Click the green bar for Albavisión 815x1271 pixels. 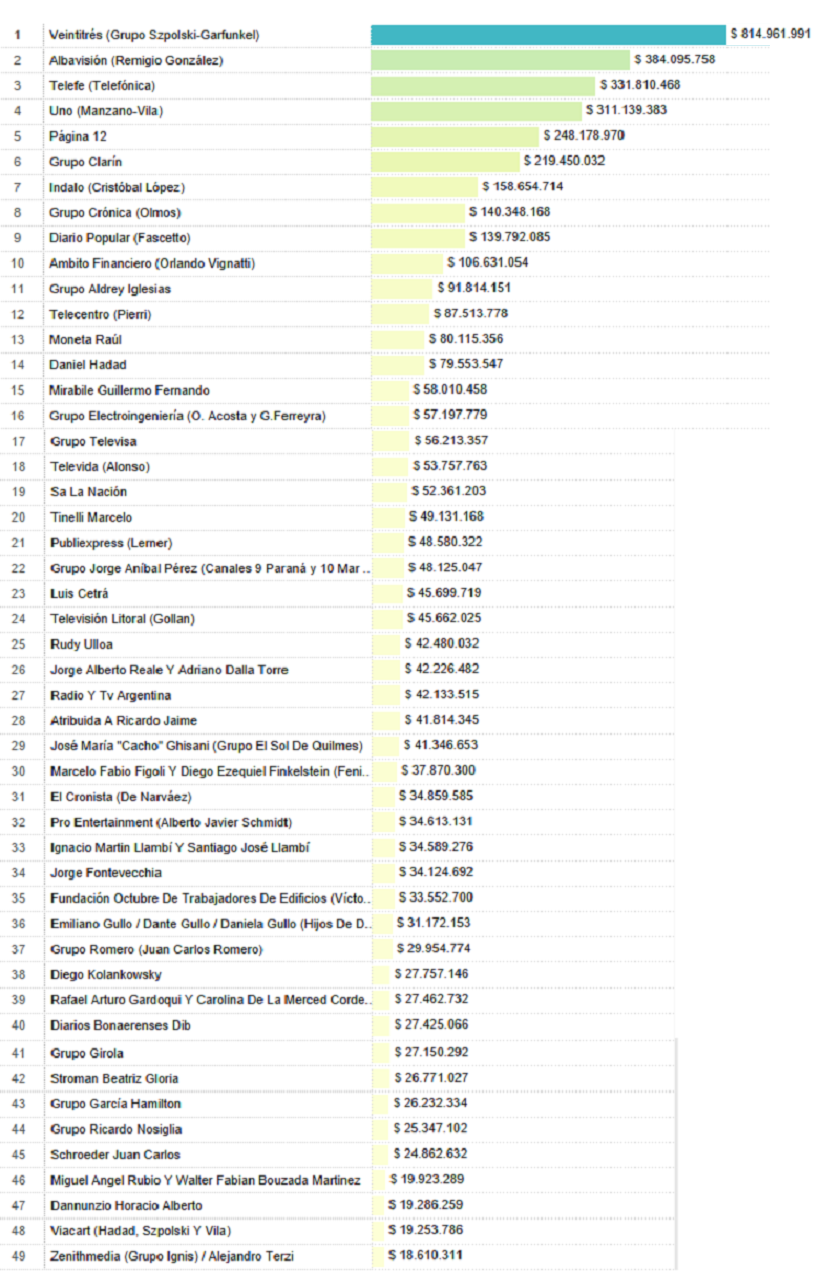[x=500, y=60]
